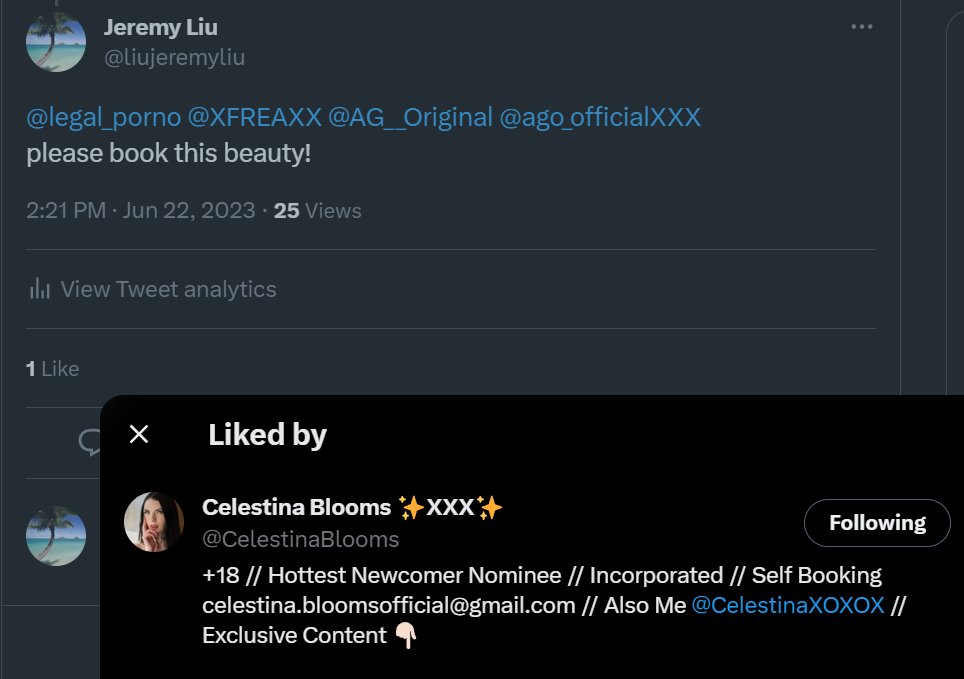Visit the @XFREAXX mentioned profile
Screen dimensions: 964x679
(255, 117)
